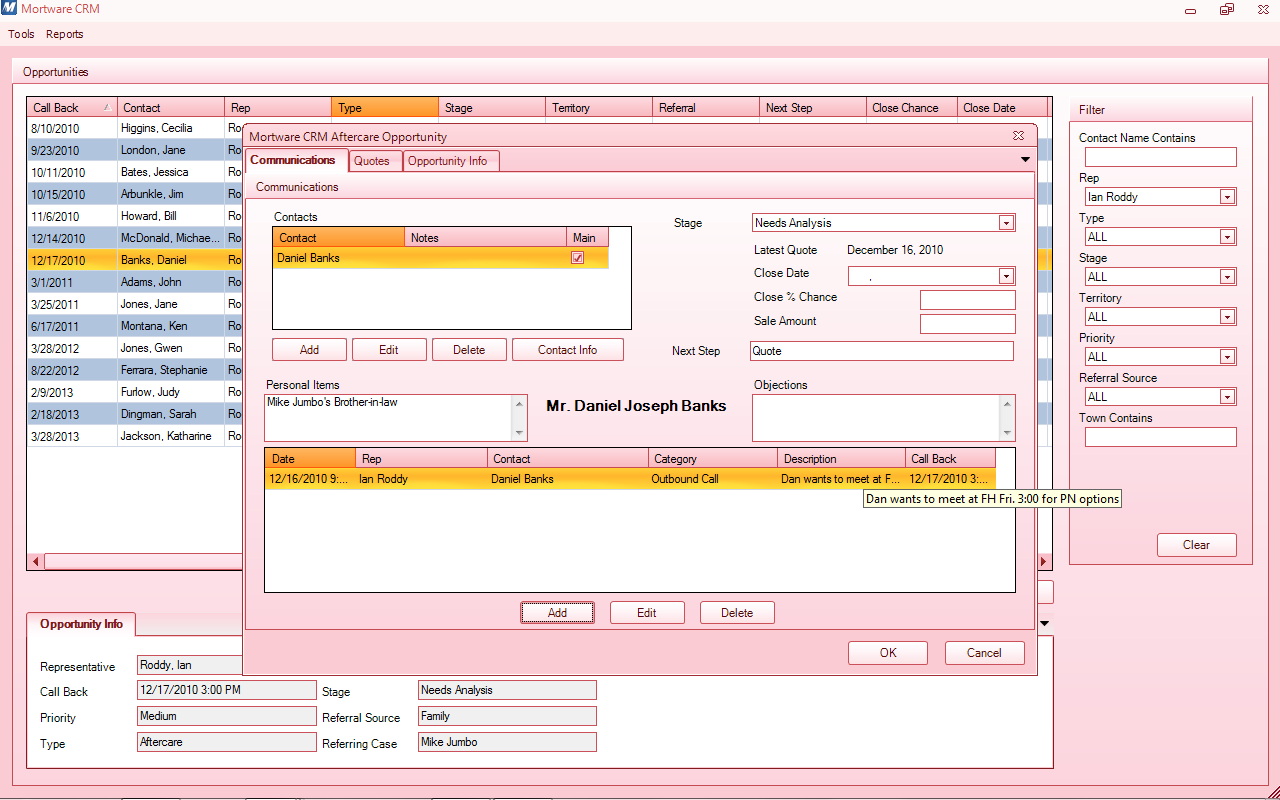Clear all filters with Clear button
Viewport: 1280px width, 800px height.
[x=1196, y=545]
